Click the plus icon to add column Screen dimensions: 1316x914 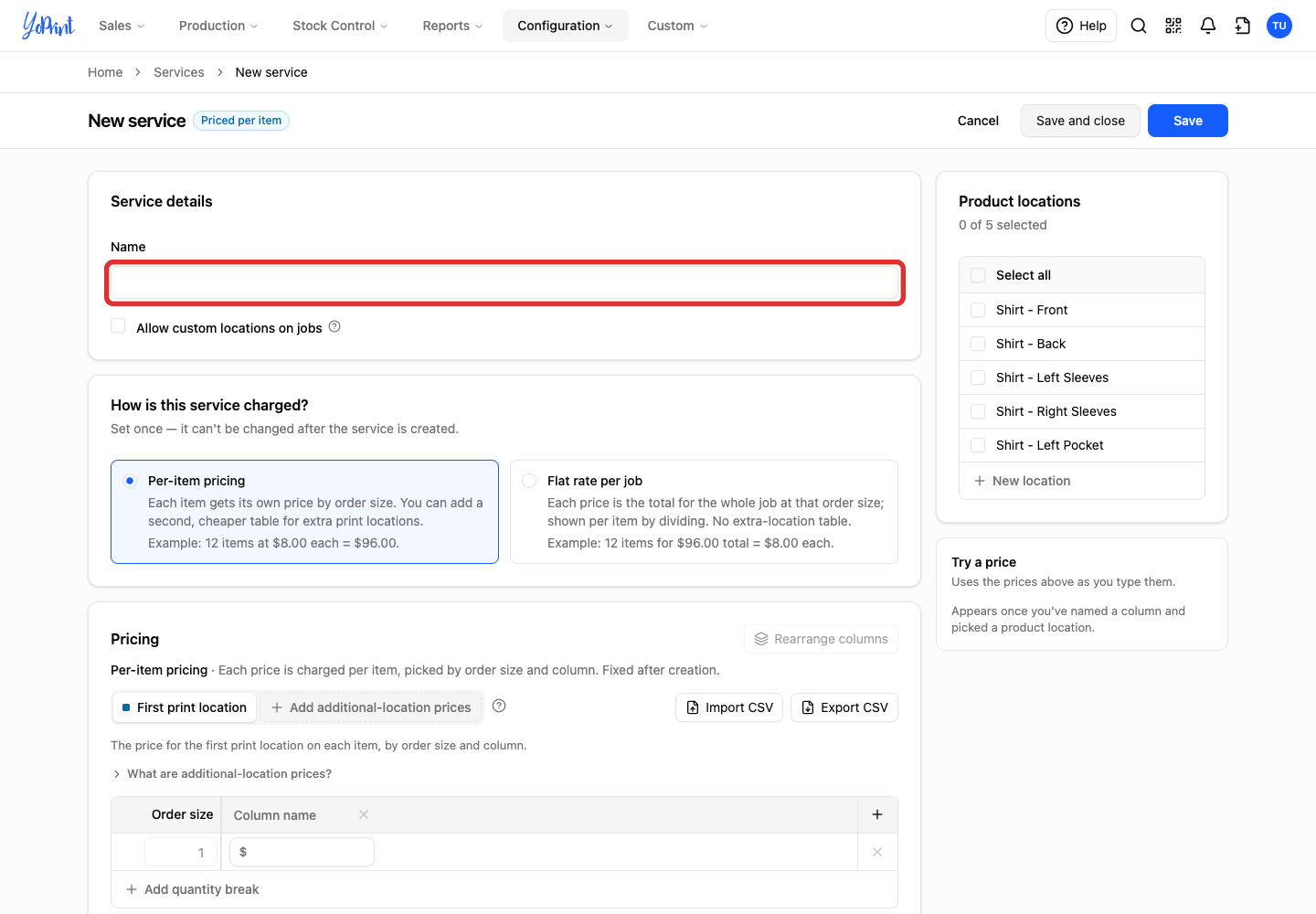click(x=877, y=814)
